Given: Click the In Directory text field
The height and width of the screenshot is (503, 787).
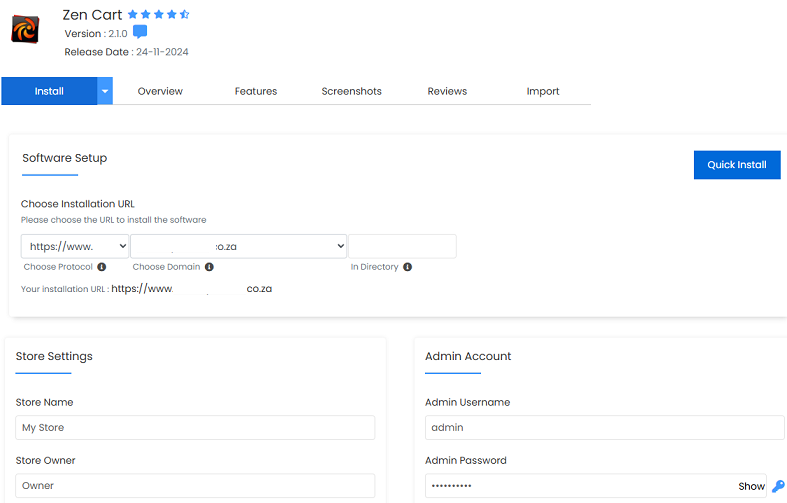Looking at the screenshot, I should click(403, 246).
